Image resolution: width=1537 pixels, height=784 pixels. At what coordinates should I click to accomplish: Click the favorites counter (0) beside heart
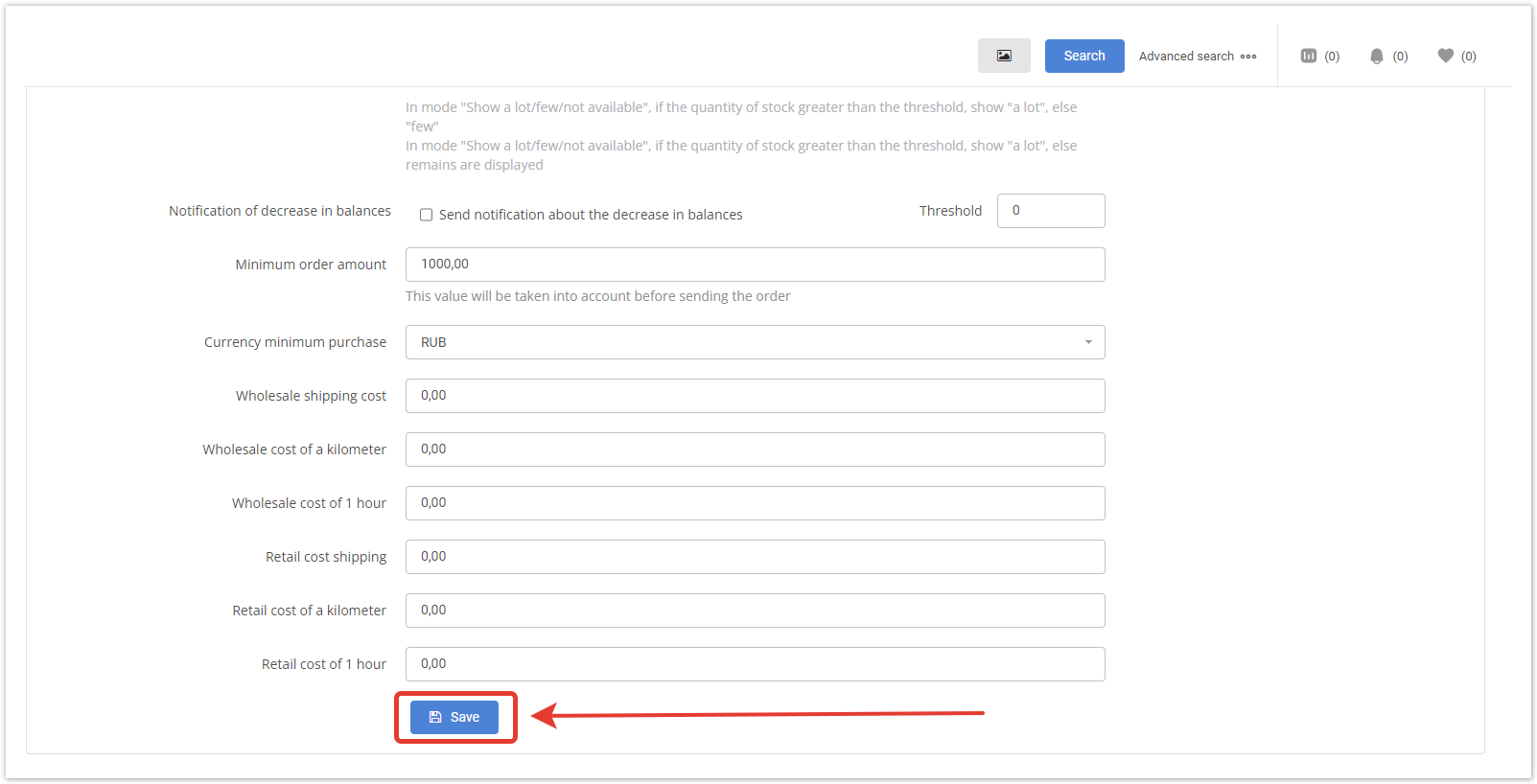[1469, 57]
